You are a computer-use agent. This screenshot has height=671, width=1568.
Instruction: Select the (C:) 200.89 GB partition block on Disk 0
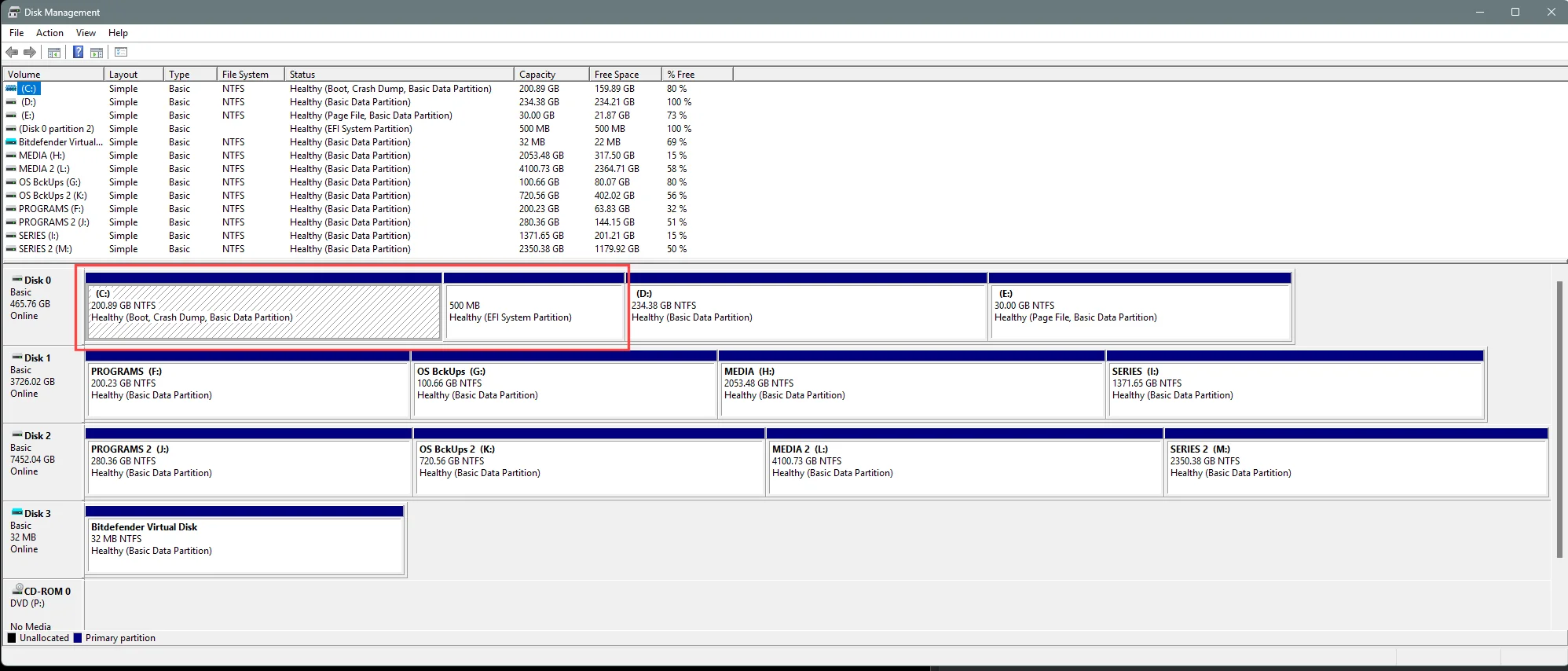[x=263, y=306]
